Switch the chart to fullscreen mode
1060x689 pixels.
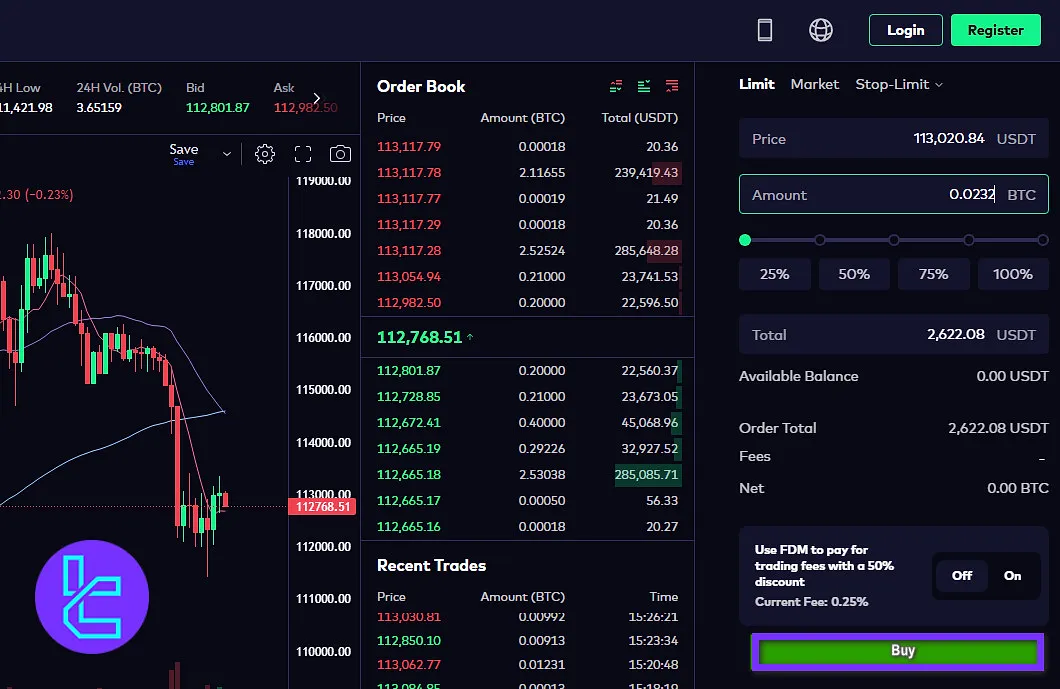[303, 154]
